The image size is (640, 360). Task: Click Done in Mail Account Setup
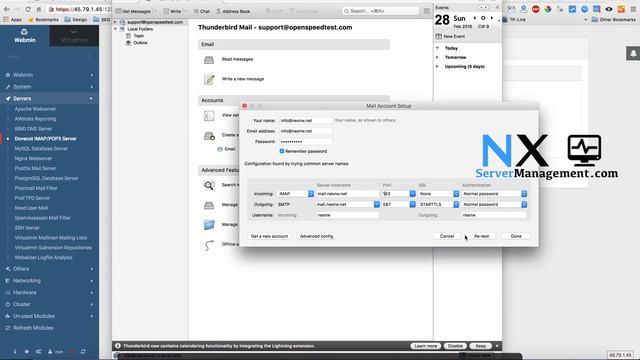coord(516,236)
